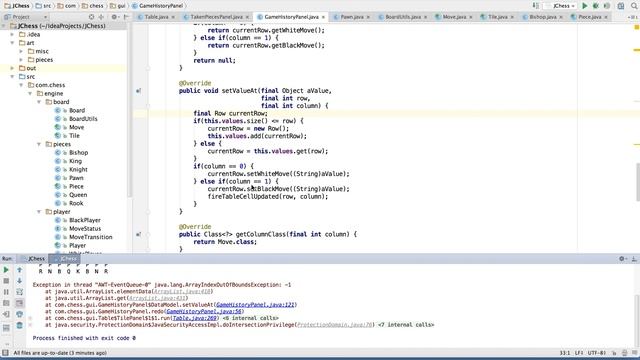Toggle scroll to end in Run console
This screenshot has width=640, height=360.
coord(19,303)
